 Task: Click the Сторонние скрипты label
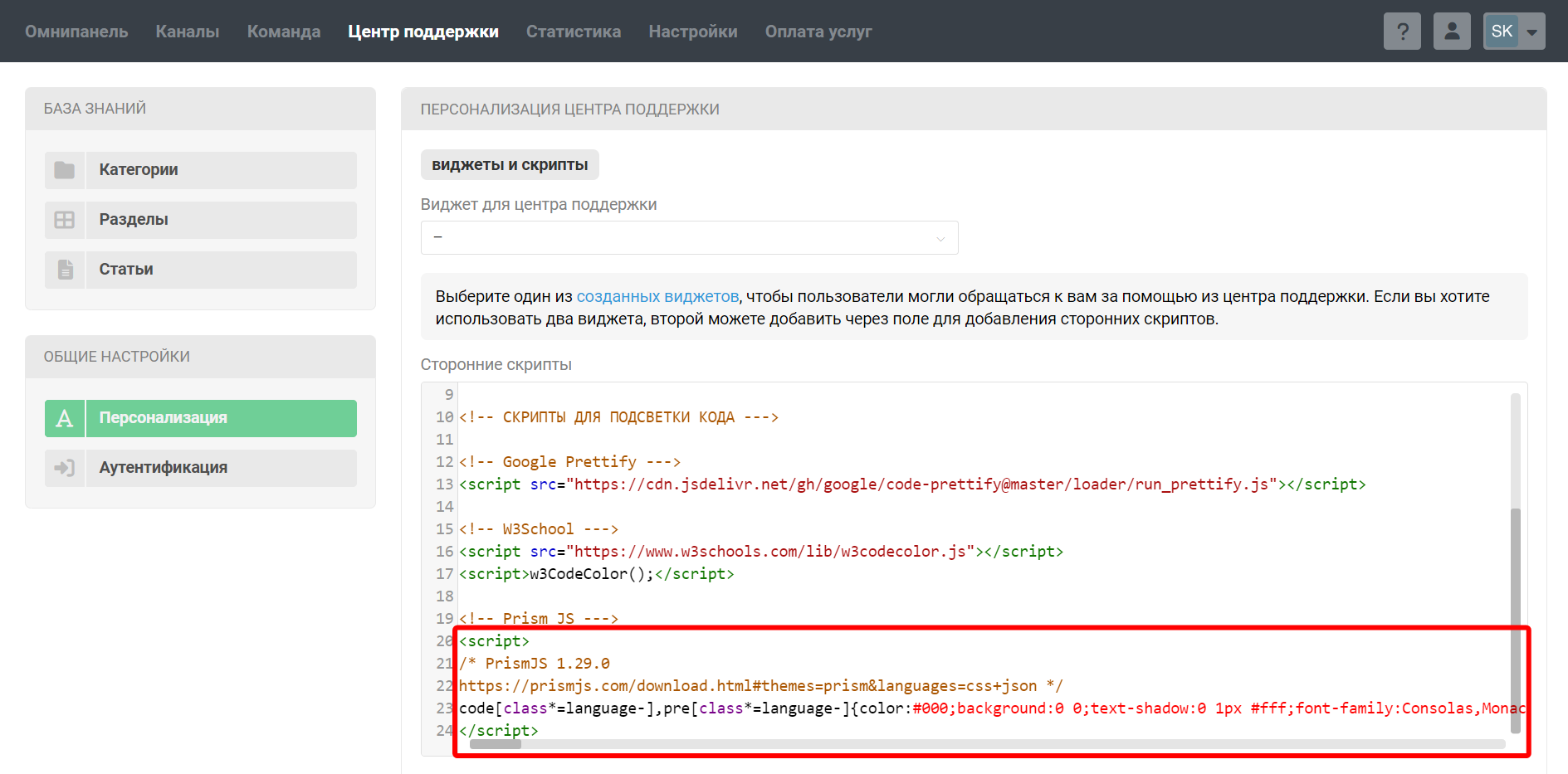[496, 364]
